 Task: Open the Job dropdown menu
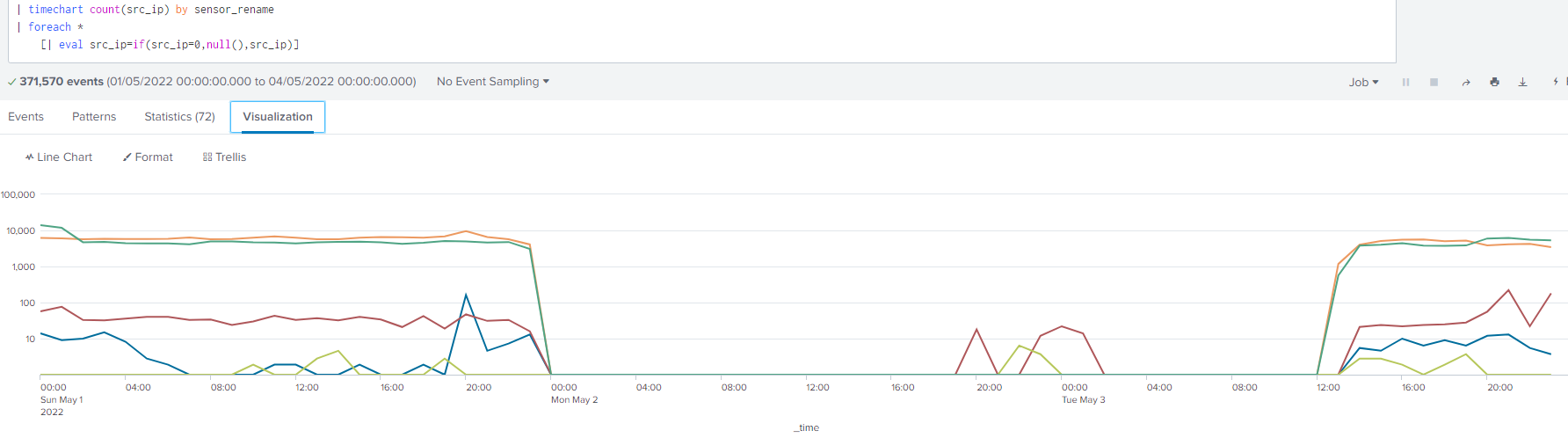pos(1363,82)
